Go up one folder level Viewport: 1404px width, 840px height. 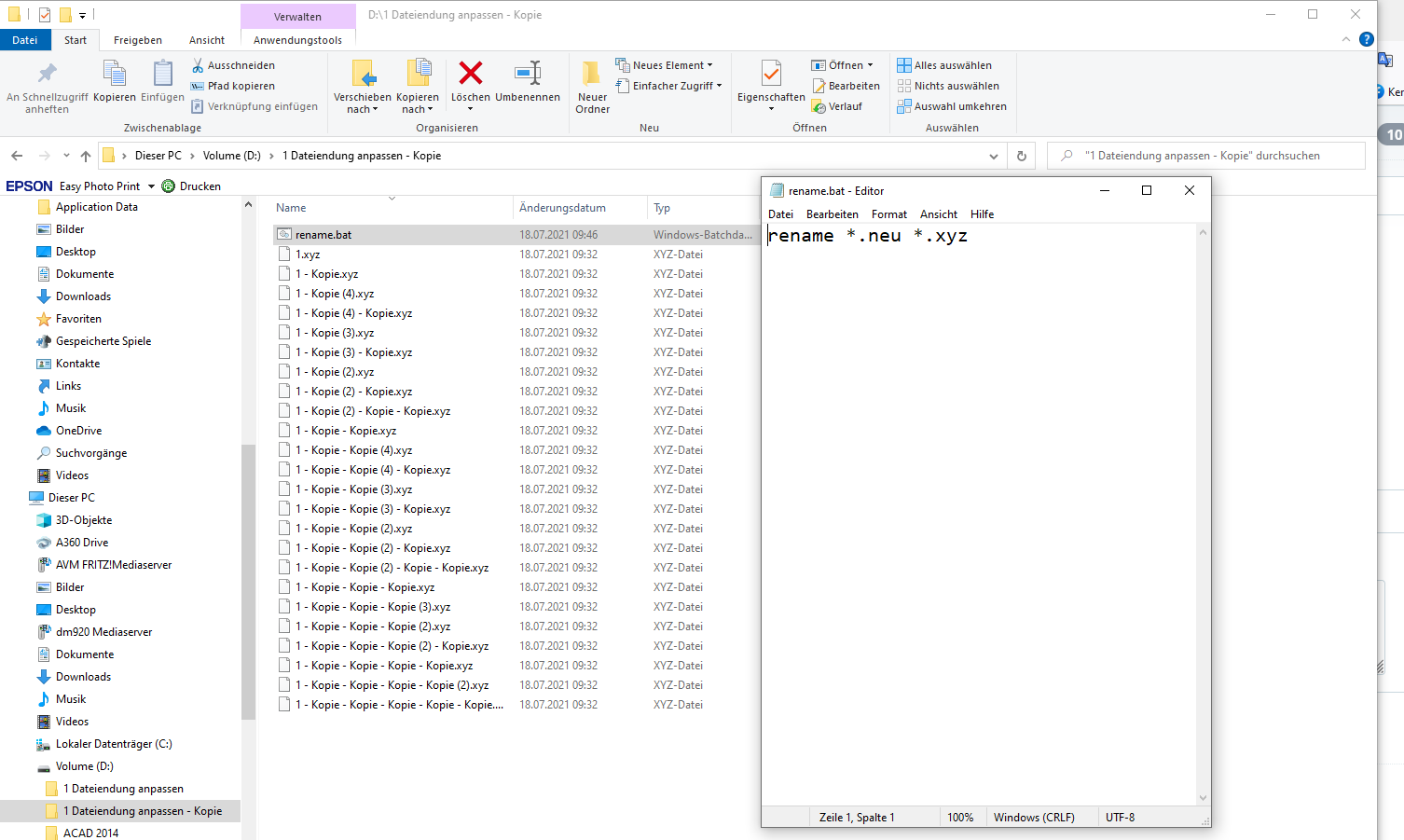[x=86, y=156]
